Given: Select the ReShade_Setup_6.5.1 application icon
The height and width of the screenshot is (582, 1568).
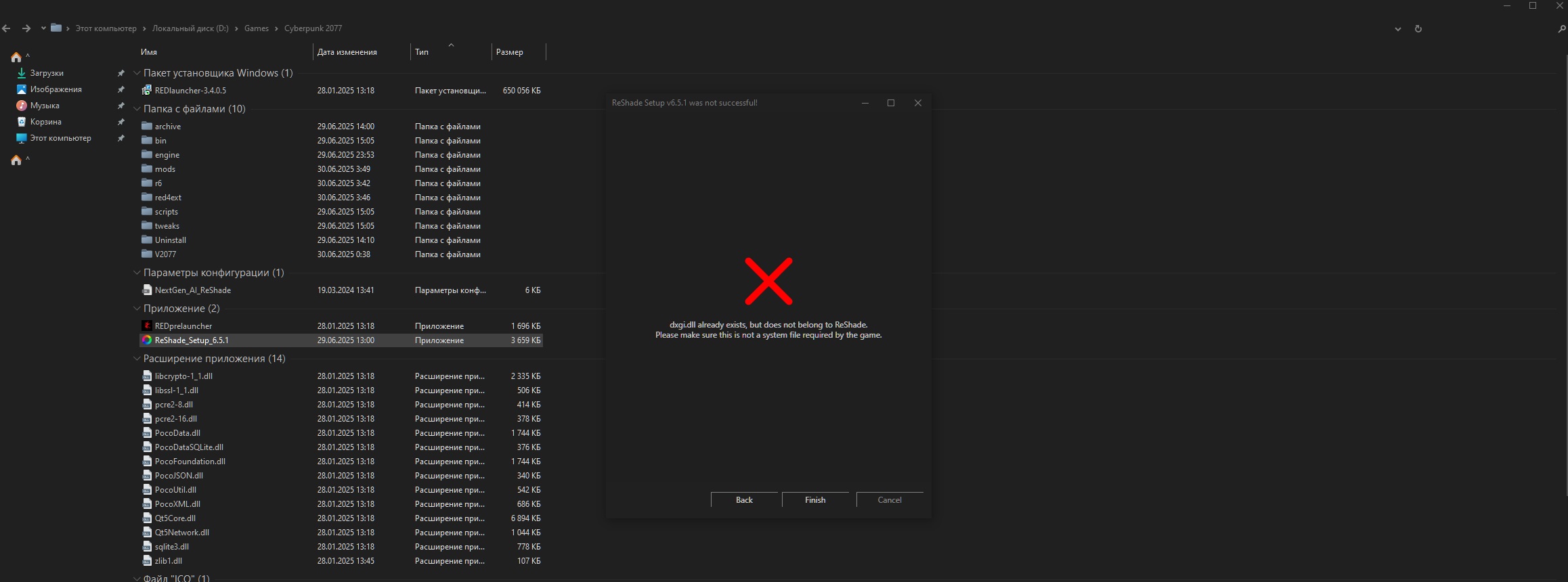Looking at the screenshot, I should coord(147,340).
